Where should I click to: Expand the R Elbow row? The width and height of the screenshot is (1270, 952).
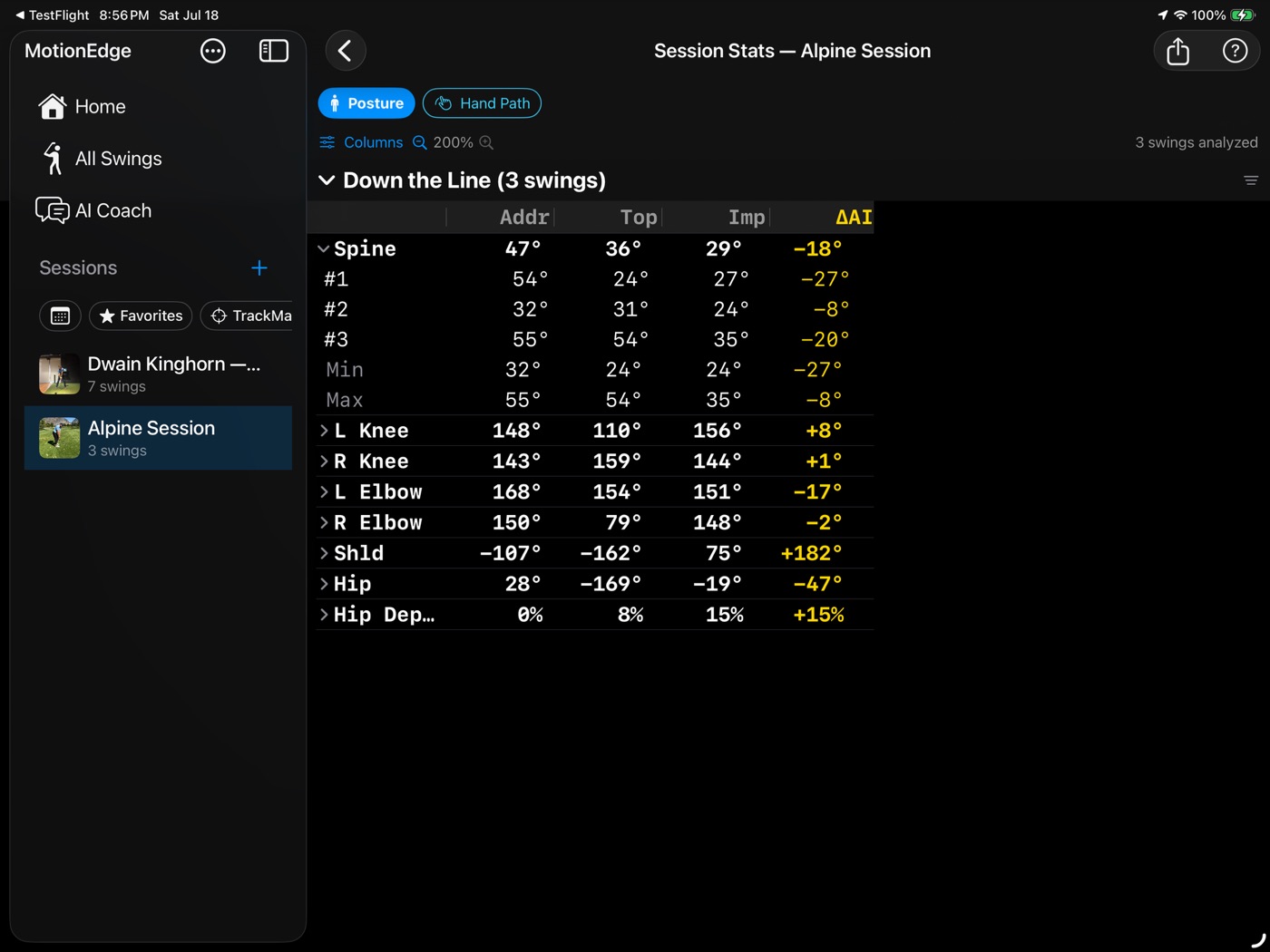(x=324, y=523)
